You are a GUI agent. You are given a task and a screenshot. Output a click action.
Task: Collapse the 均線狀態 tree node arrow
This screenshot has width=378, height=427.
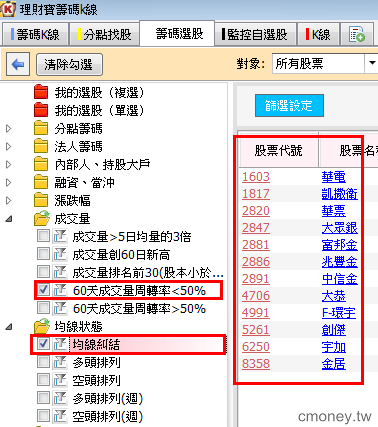click(x=9, y=327)
